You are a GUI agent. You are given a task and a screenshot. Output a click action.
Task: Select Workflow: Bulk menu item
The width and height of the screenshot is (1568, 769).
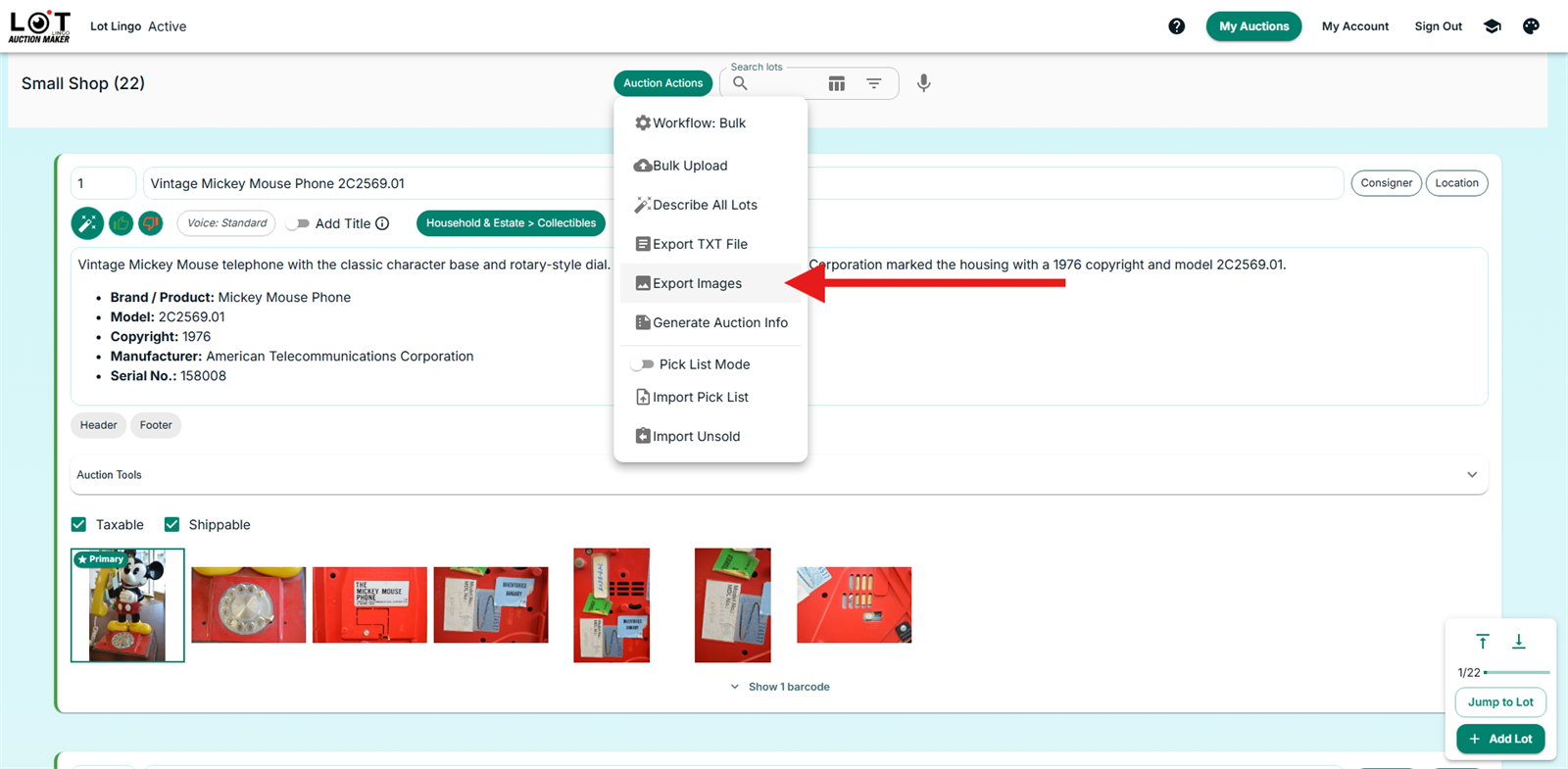[x=710, y=122]
